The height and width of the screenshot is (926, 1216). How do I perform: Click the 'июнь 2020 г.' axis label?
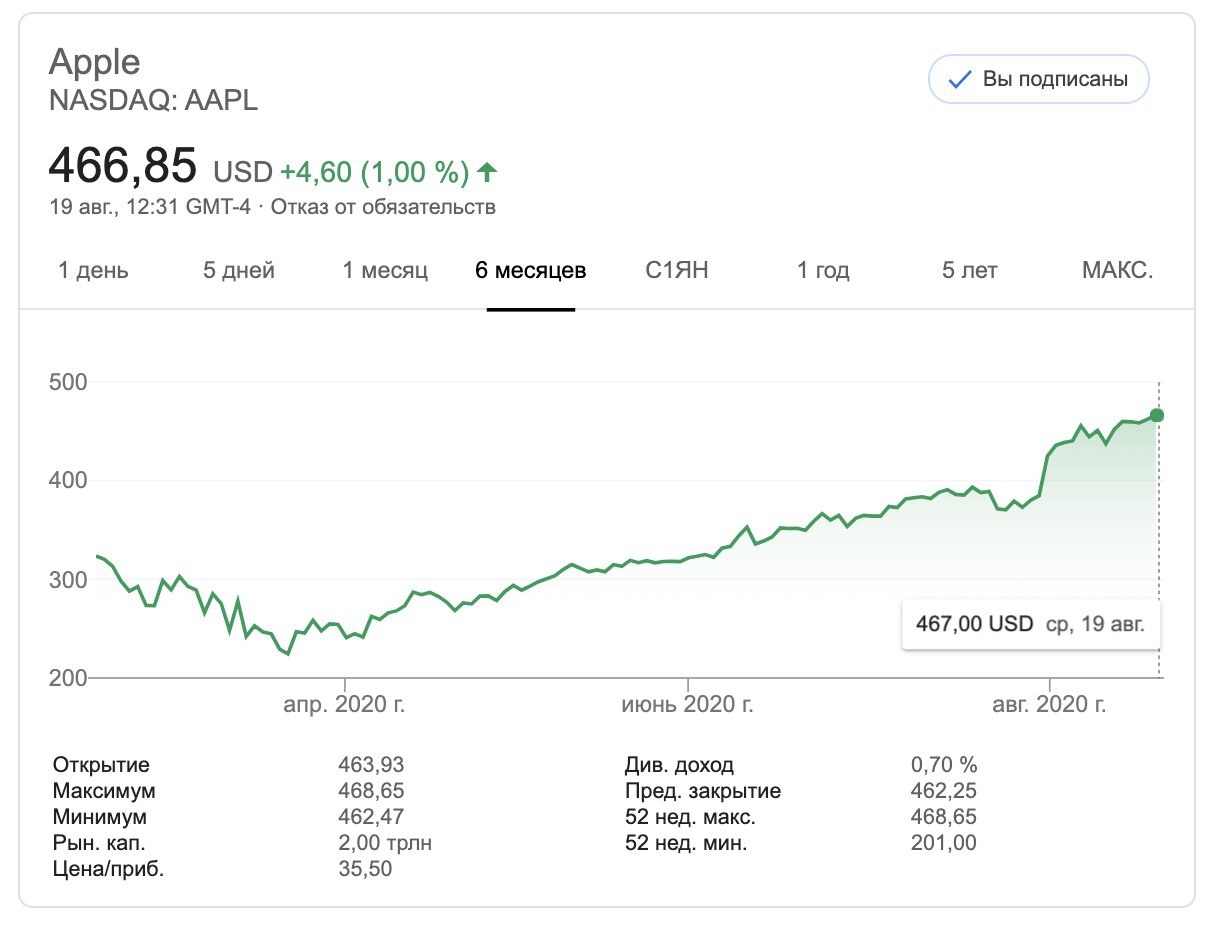[x=688, y=705]
